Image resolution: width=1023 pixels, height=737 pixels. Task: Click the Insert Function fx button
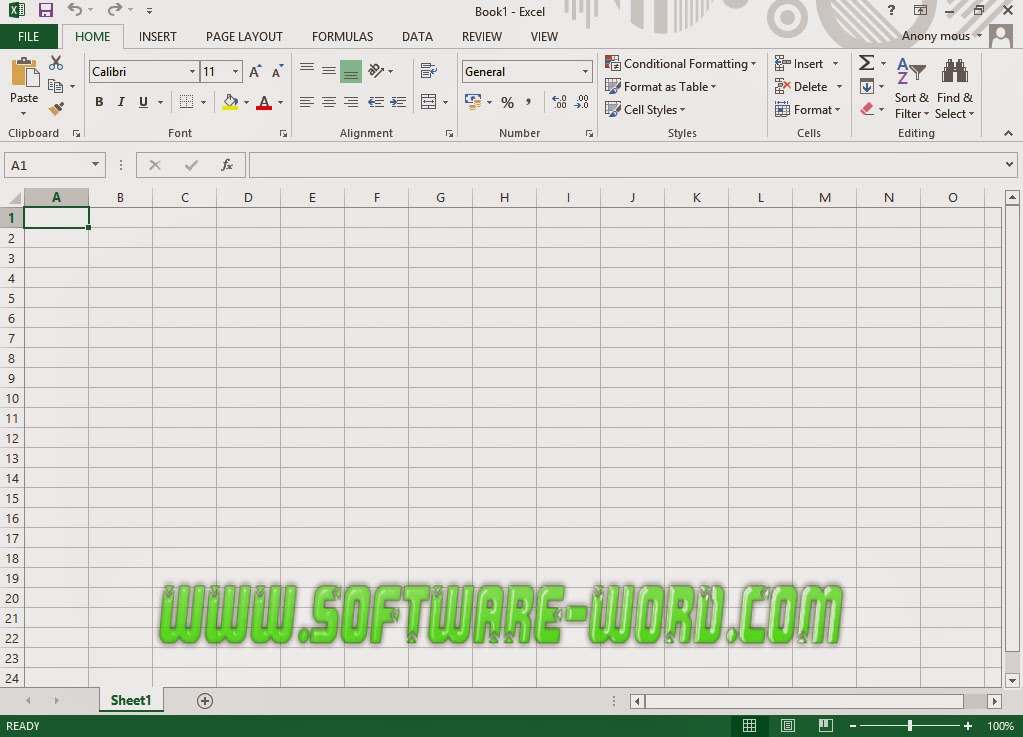coord(227,165)
